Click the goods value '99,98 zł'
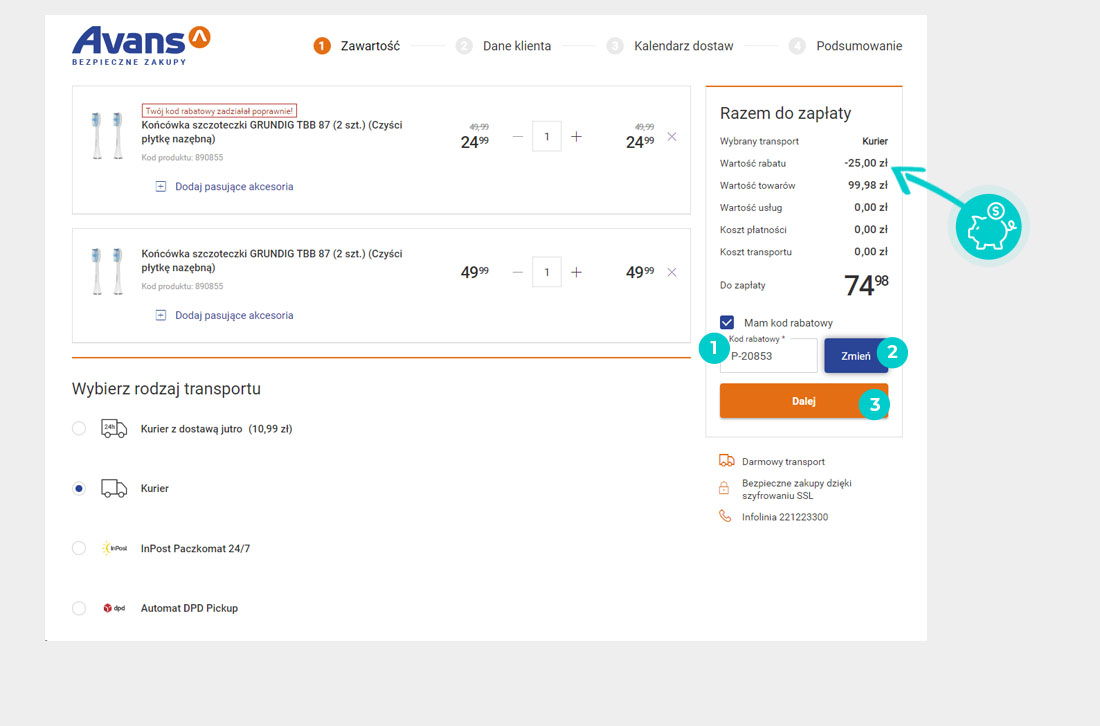Viewport: 1100px width, 726px height. coord(868,185)
